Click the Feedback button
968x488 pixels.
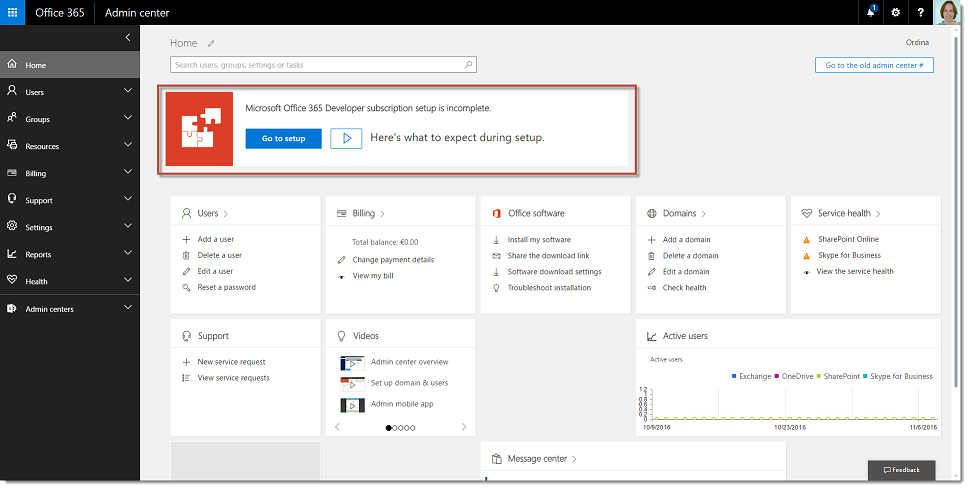click(x=901, y=470)
